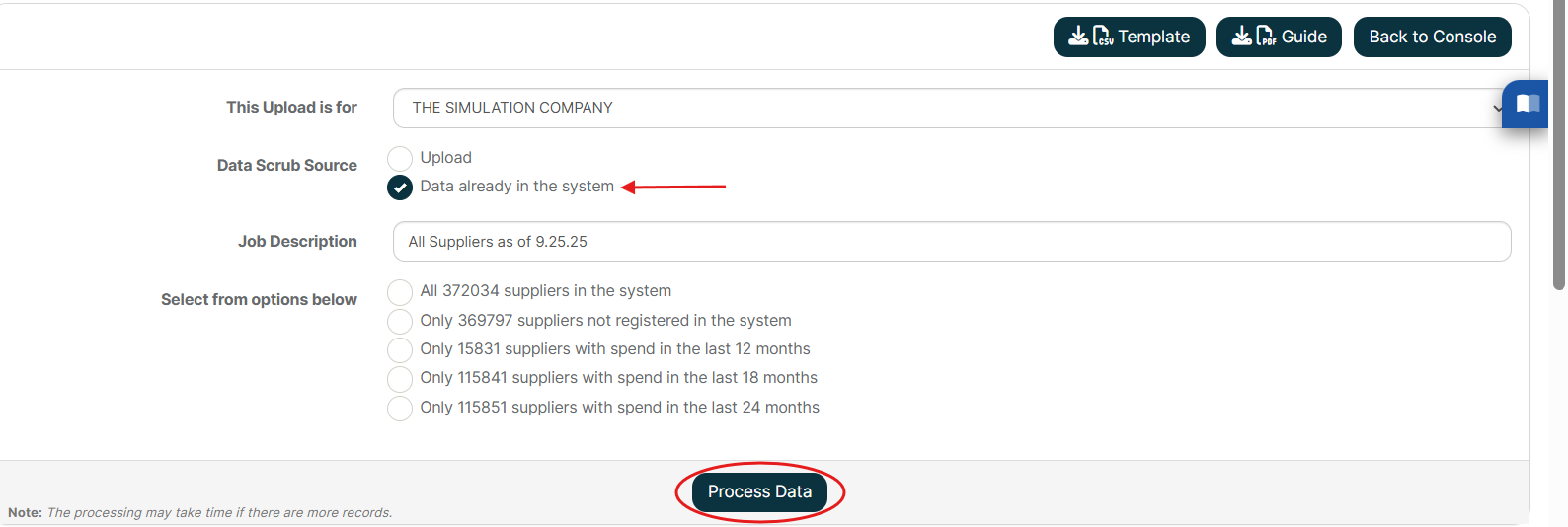Screen dimensions: 1568x527
Task: Click the chevron arrow of company selector
Action: (x=1497, y=109)
